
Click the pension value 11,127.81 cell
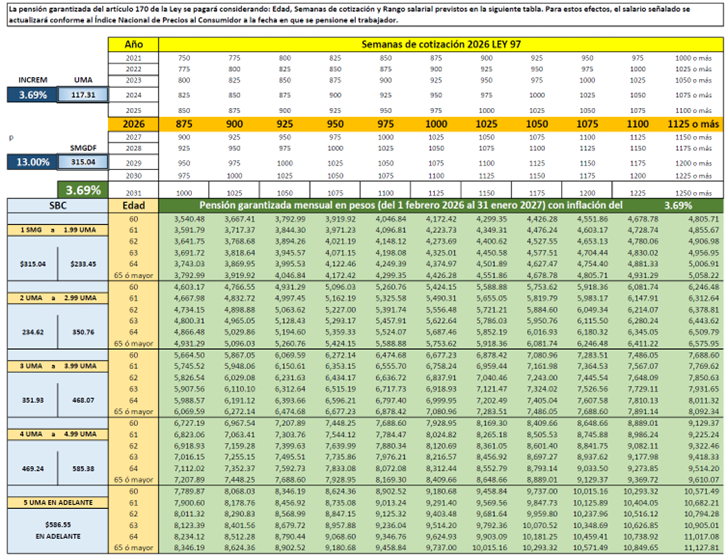coord(701,547)
